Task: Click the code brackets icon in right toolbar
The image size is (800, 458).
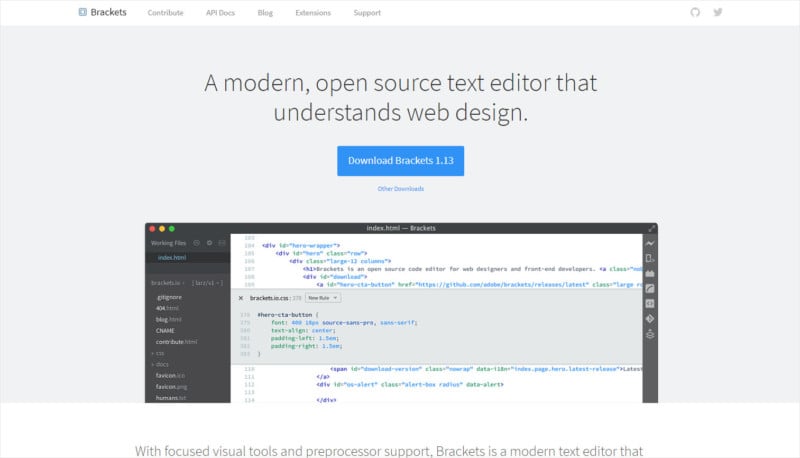Action: tap(650, 304)
